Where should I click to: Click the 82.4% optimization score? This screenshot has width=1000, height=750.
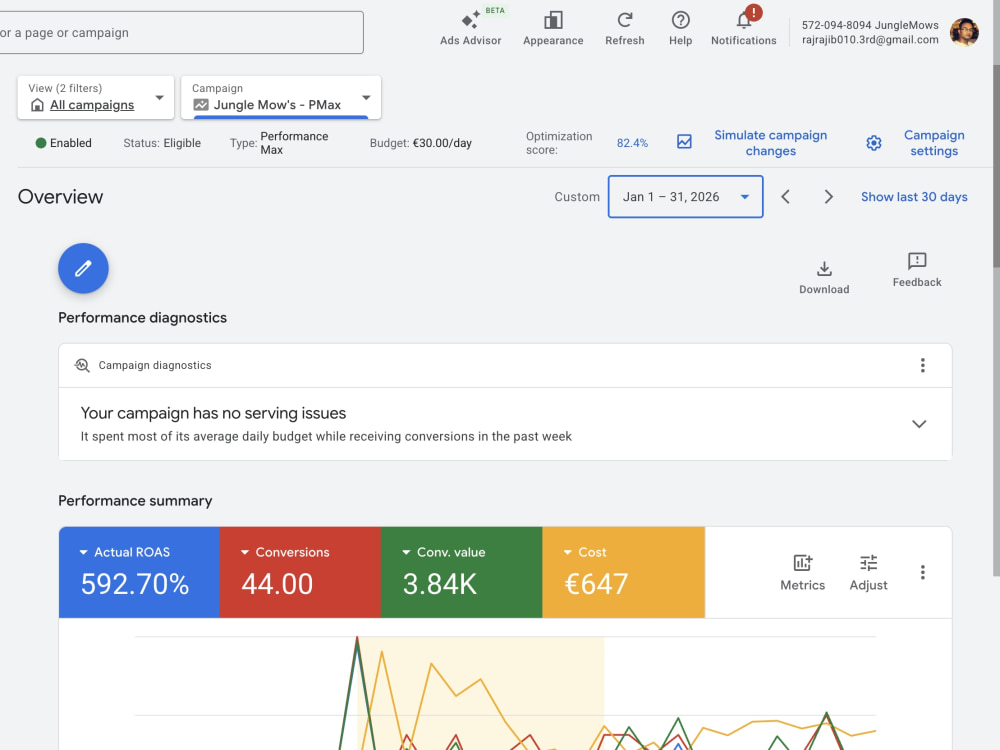point(632,143)
